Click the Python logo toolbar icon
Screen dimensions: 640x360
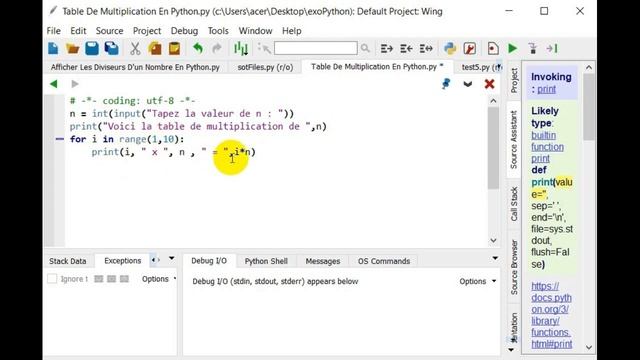(x=450, y=49)
